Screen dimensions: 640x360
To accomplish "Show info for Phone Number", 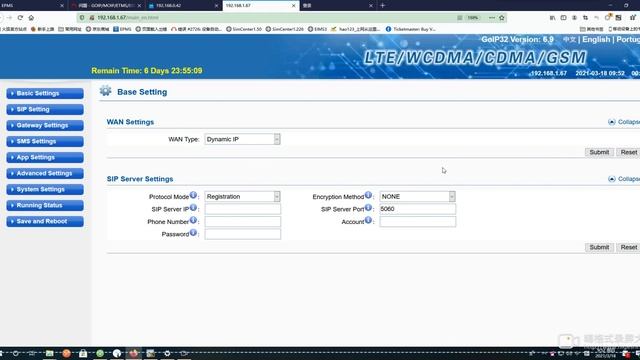I will point(193,220).
